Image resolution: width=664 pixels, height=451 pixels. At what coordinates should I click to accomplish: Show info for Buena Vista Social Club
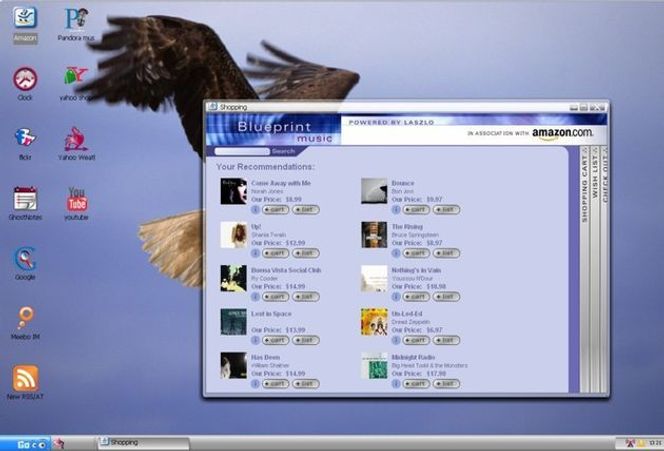(x=255, y=297)
